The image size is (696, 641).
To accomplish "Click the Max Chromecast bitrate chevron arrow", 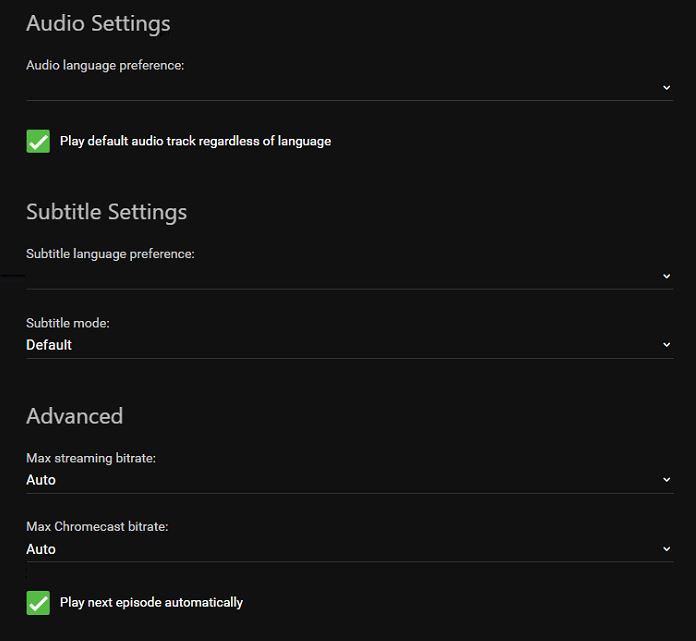I will 667,549.
